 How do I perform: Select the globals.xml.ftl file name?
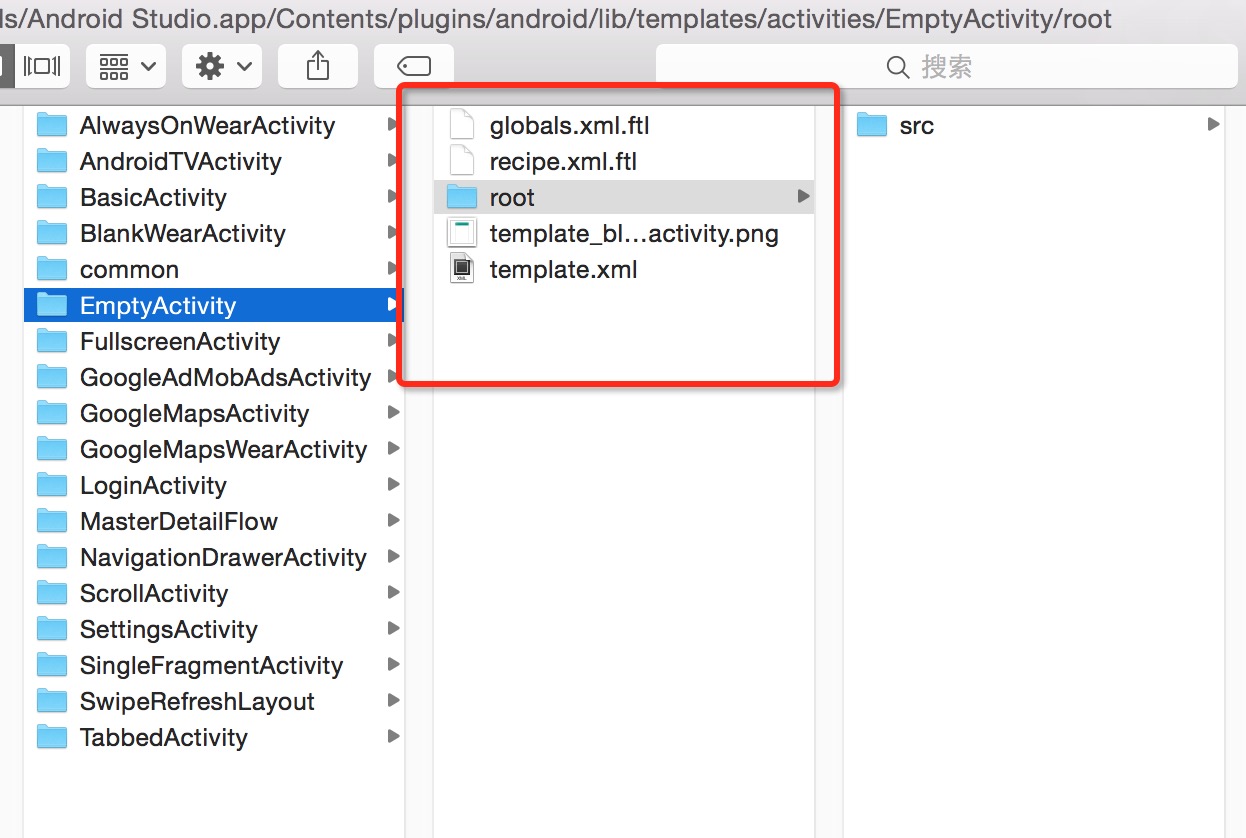(x=569, y=126)
